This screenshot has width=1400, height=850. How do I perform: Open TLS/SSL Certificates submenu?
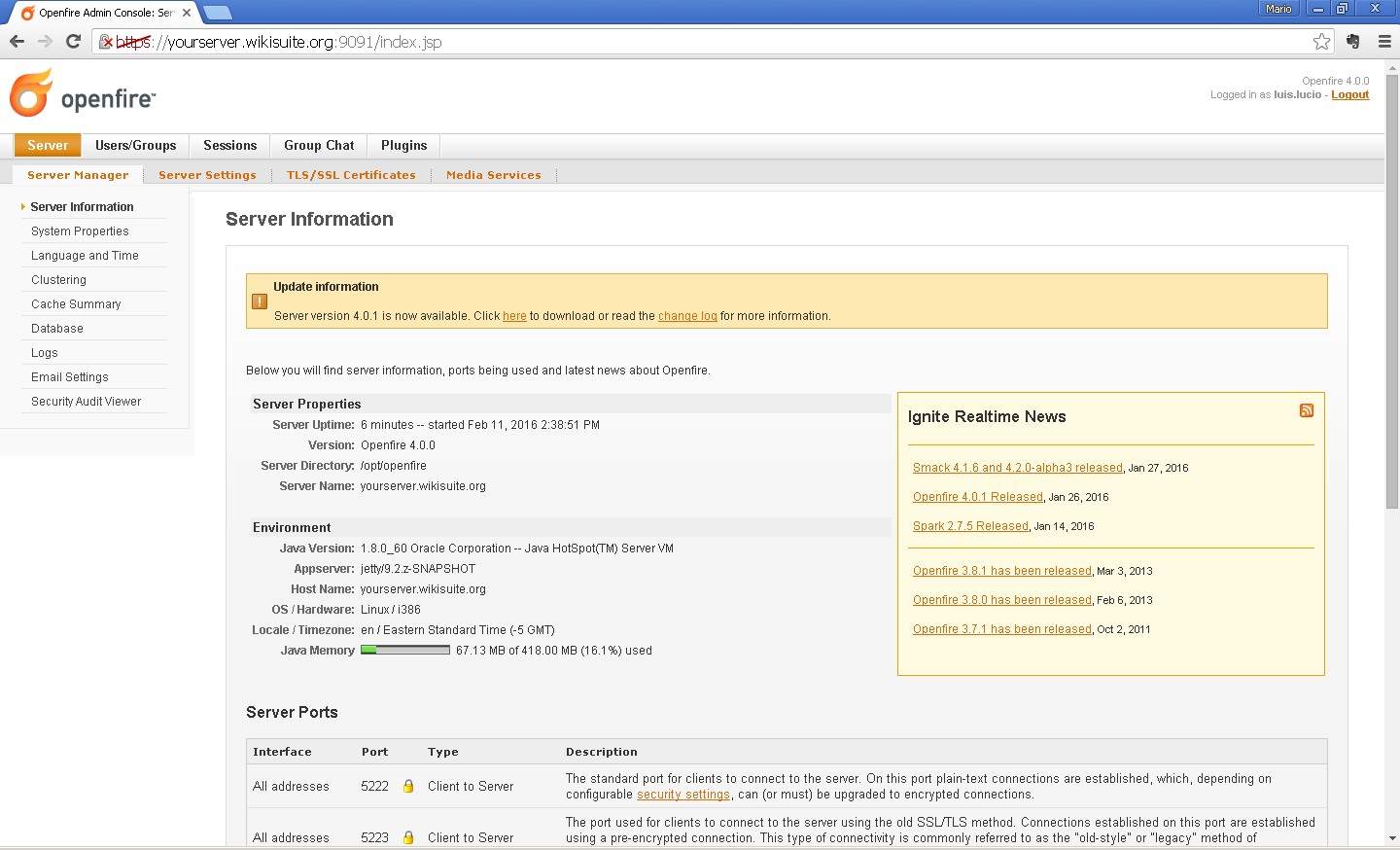[351, 175]
